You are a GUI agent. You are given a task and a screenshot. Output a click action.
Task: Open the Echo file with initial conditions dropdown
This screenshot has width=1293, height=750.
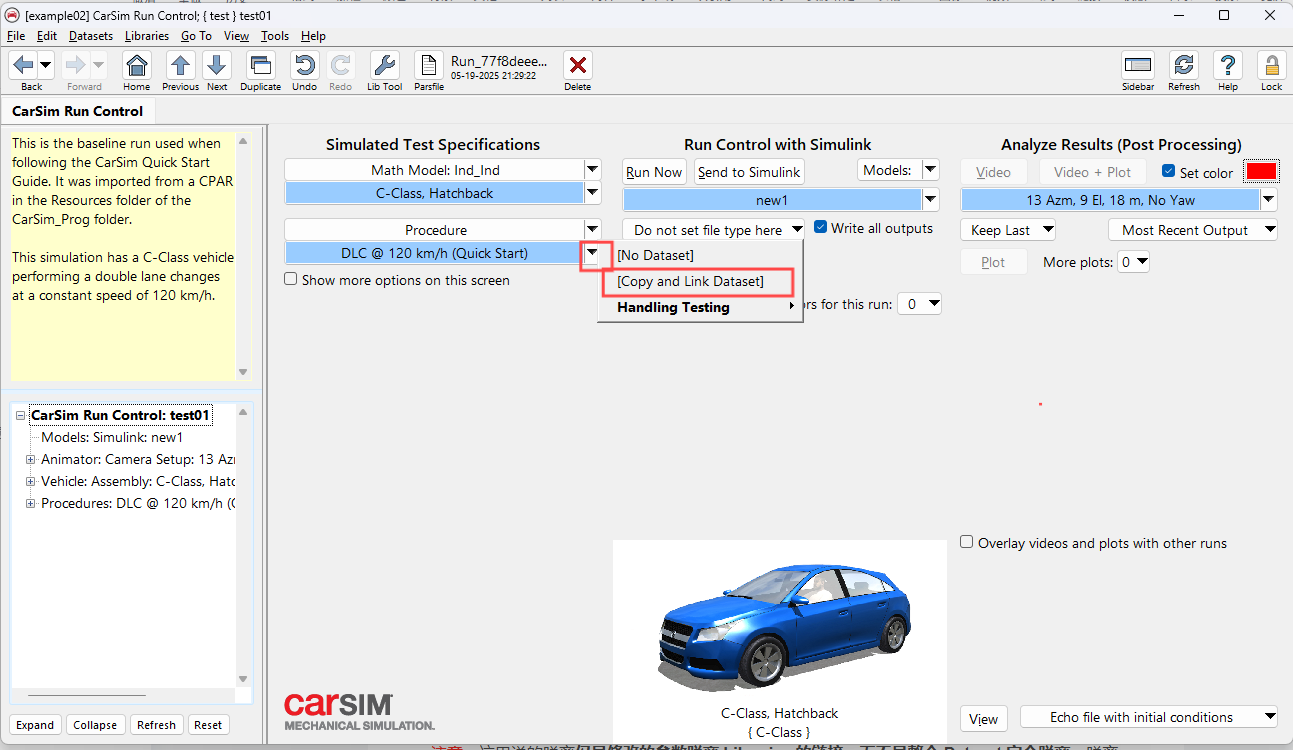pos(1149,717)
